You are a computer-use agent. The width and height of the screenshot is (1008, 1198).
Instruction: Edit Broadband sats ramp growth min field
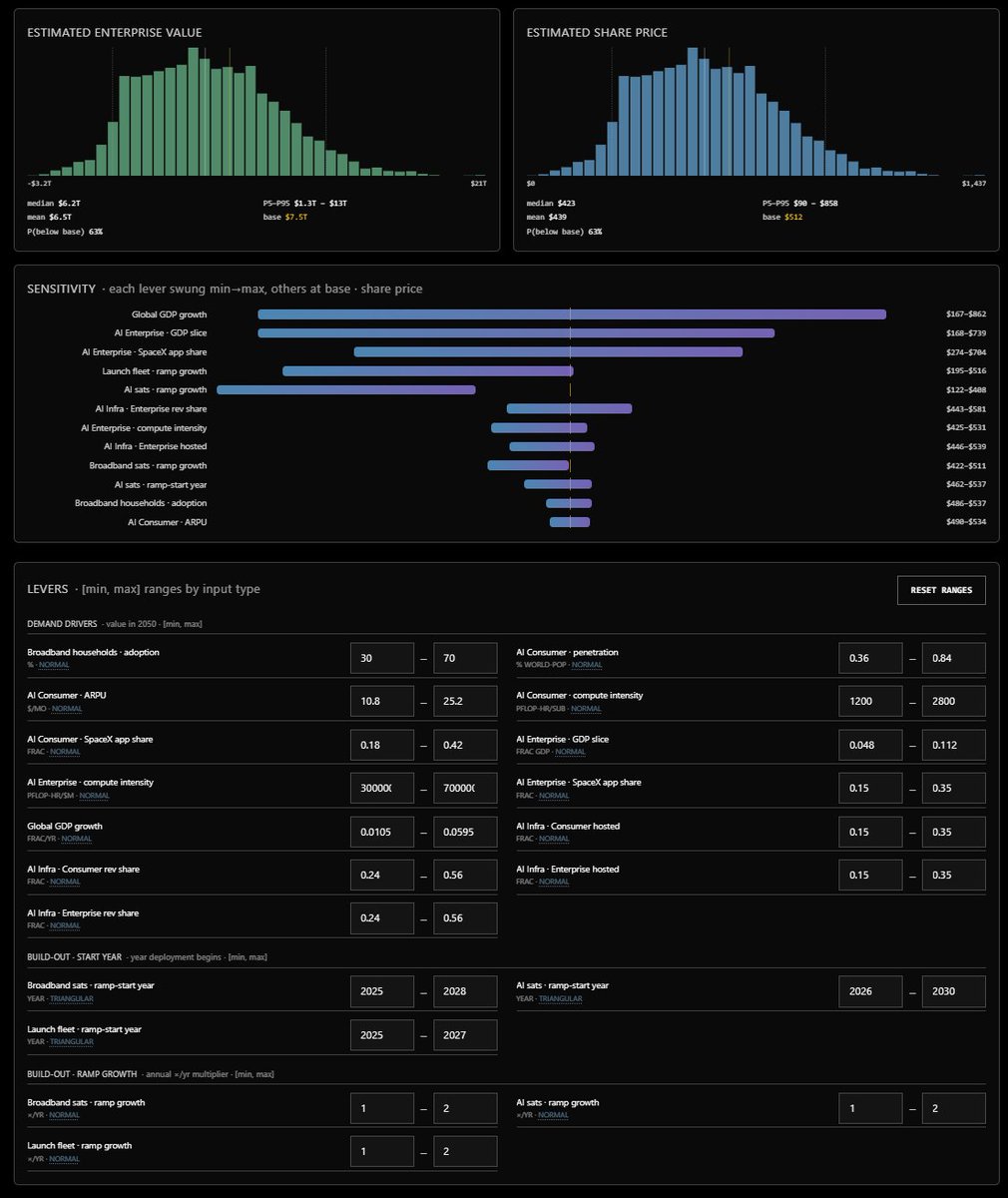tap(382, 1108)
